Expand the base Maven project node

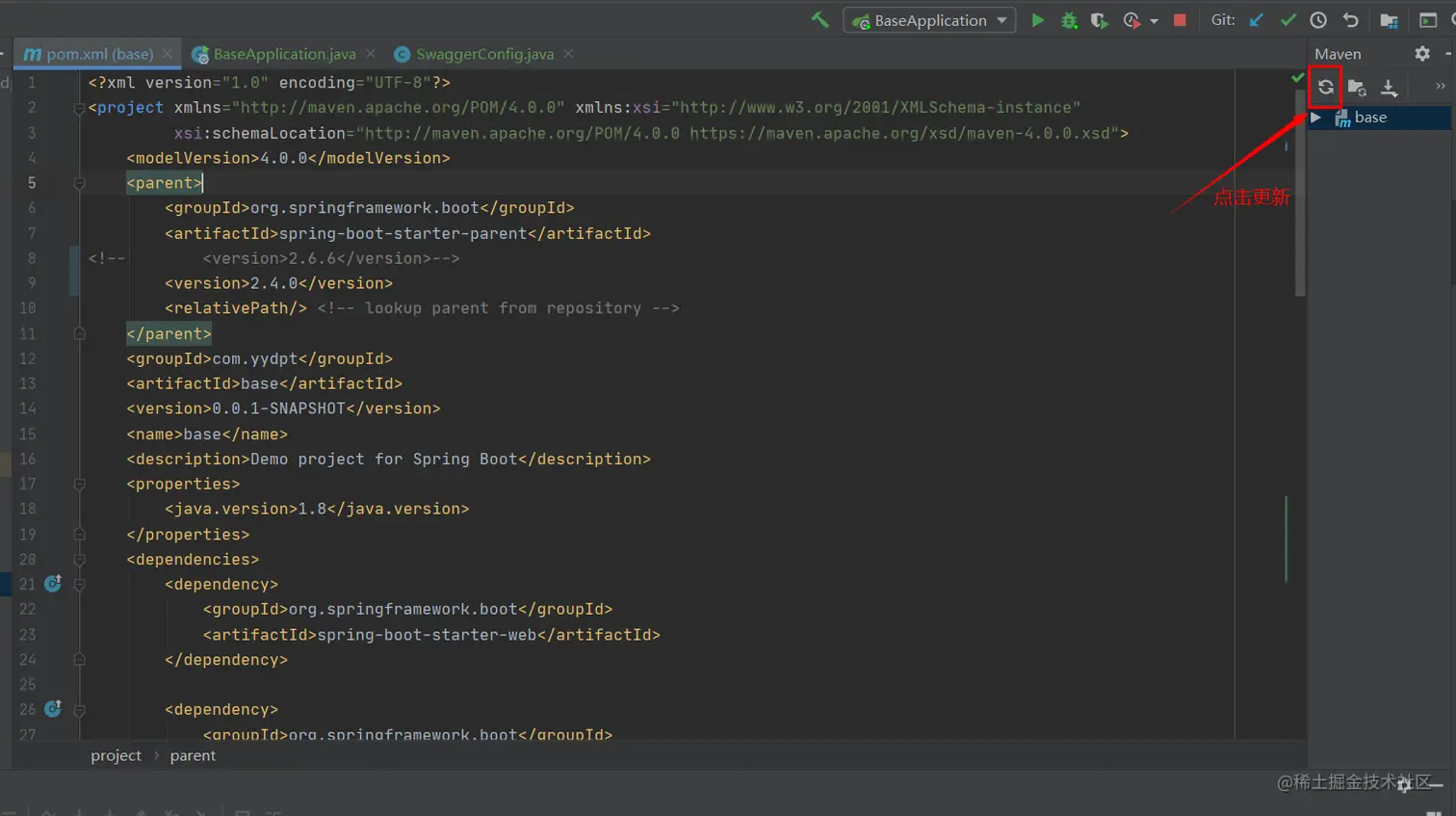tap(1315, 118)
